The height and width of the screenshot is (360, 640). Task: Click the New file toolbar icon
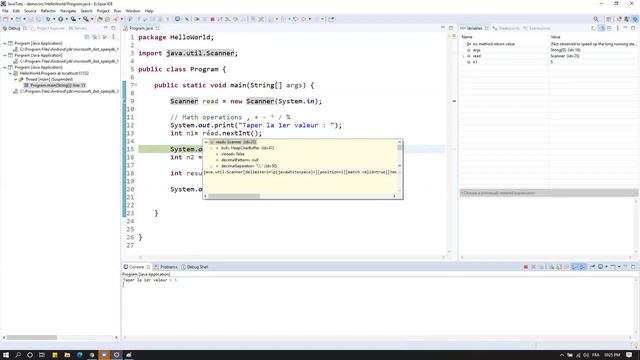point(6,19)
